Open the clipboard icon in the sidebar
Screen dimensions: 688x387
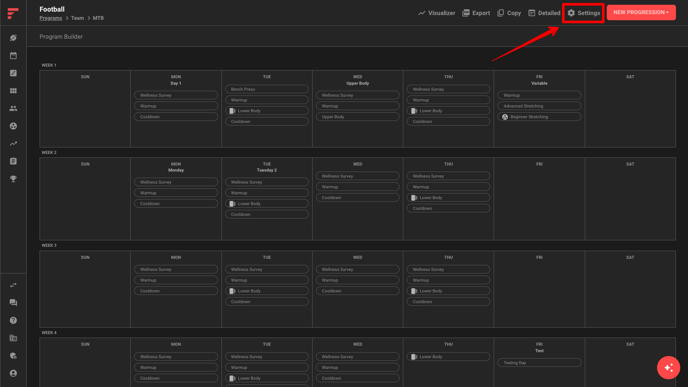click(x=13, y=161)
